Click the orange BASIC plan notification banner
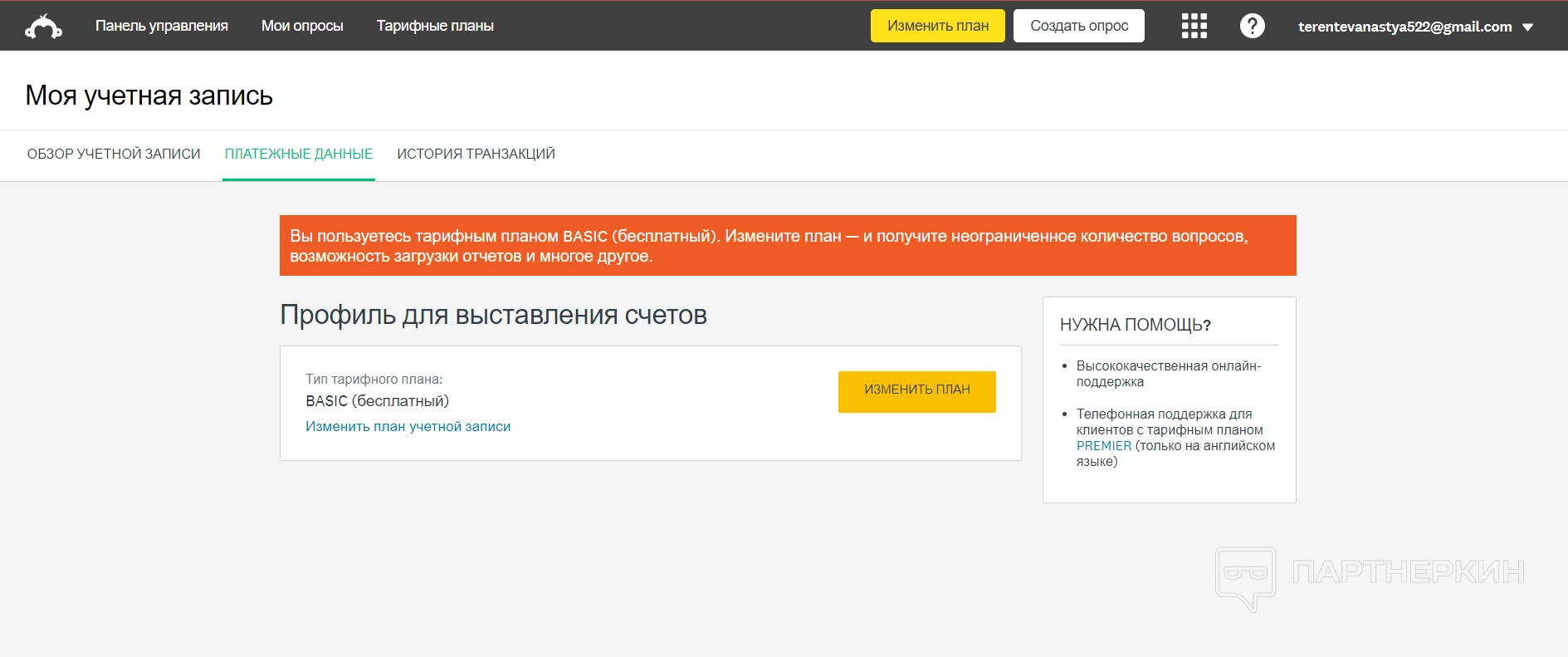 tap(787, 246)
